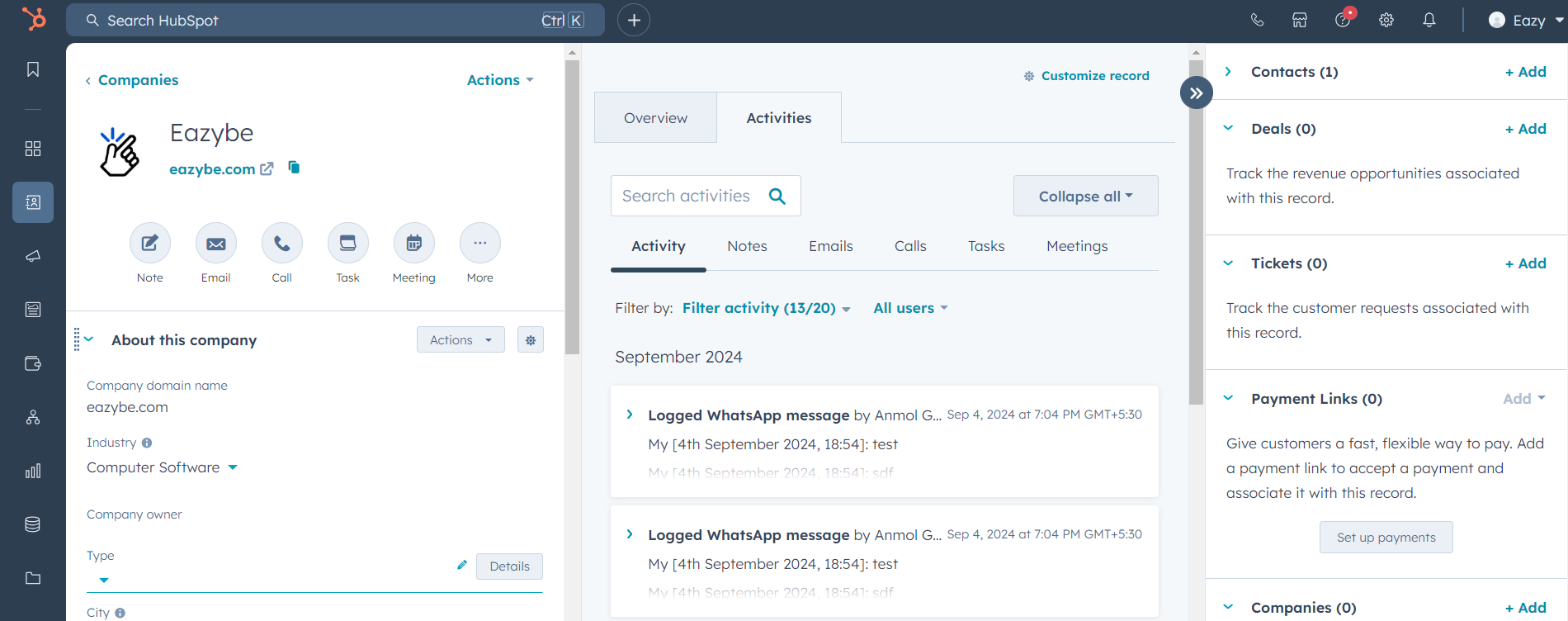Make a Call from the company record
Screen dimensions: 1568x621
click(282, 243)
